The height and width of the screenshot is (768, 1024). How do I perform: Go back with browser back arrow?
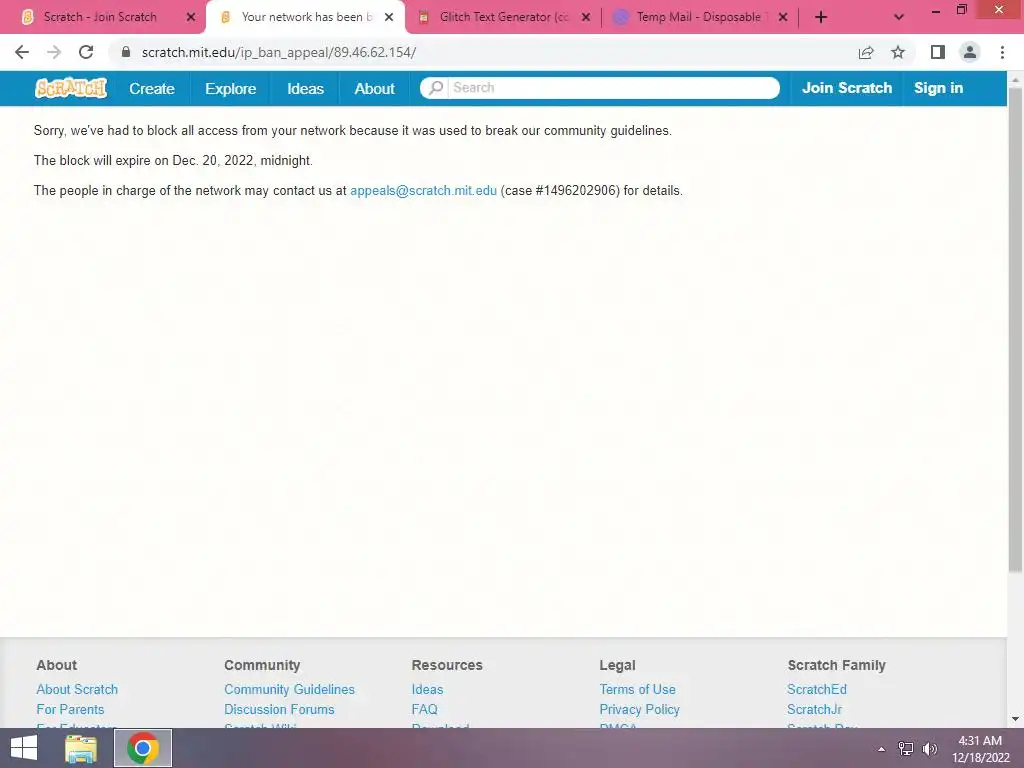pos(22,52)
